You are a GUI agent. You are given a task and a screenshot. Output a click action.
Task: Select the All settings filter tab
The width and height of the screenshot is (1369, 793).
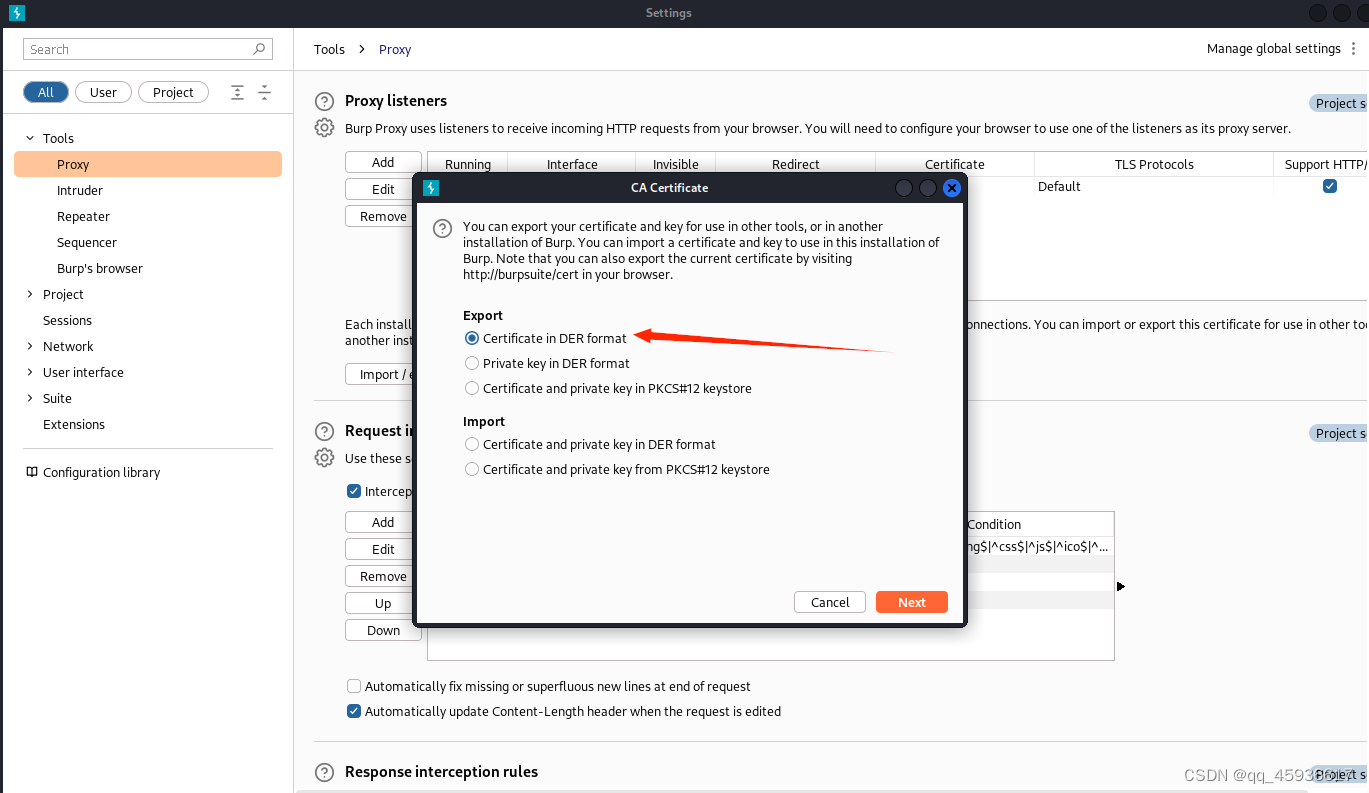[x=46, y=92]
